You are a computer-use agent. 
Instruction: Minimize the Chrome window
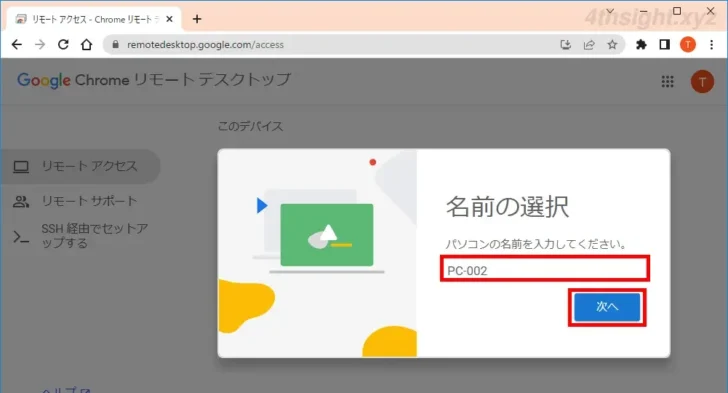click(644, 11)
